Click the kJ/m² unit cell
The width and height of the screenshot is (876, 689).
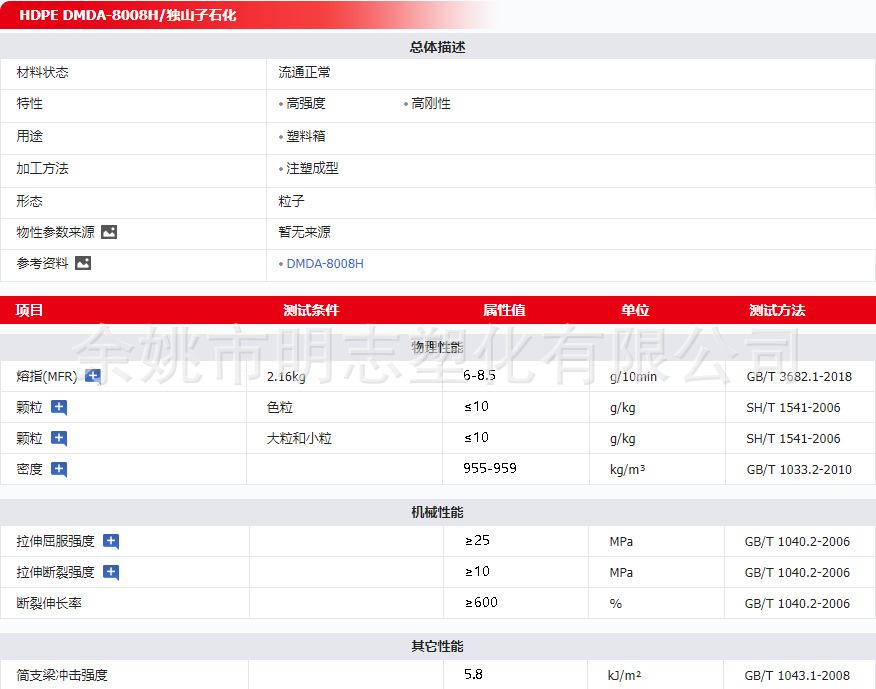(624, 676)
